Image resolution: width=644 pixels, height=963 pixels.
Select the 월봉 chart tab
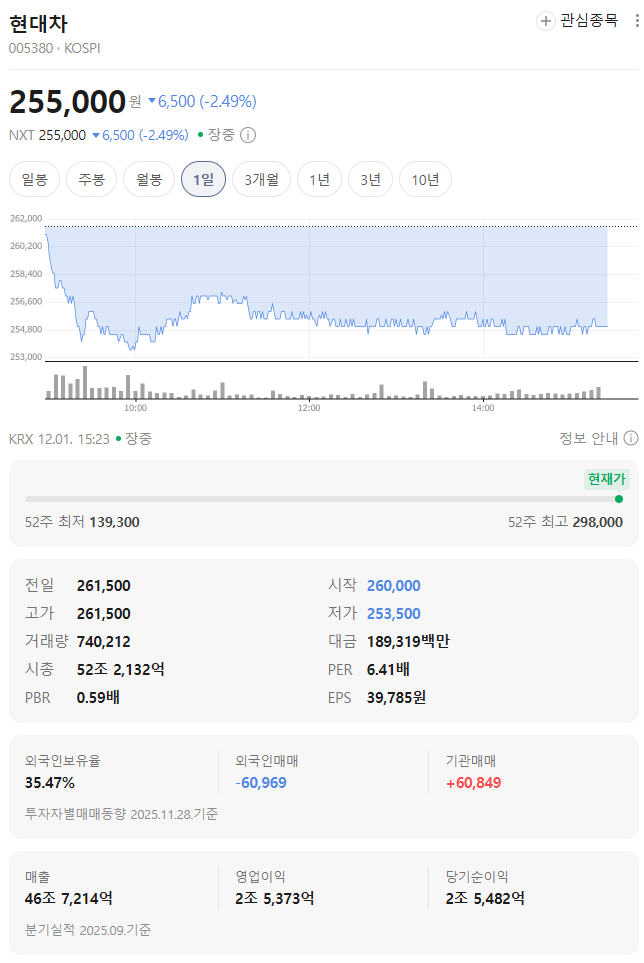pos(149,179)
